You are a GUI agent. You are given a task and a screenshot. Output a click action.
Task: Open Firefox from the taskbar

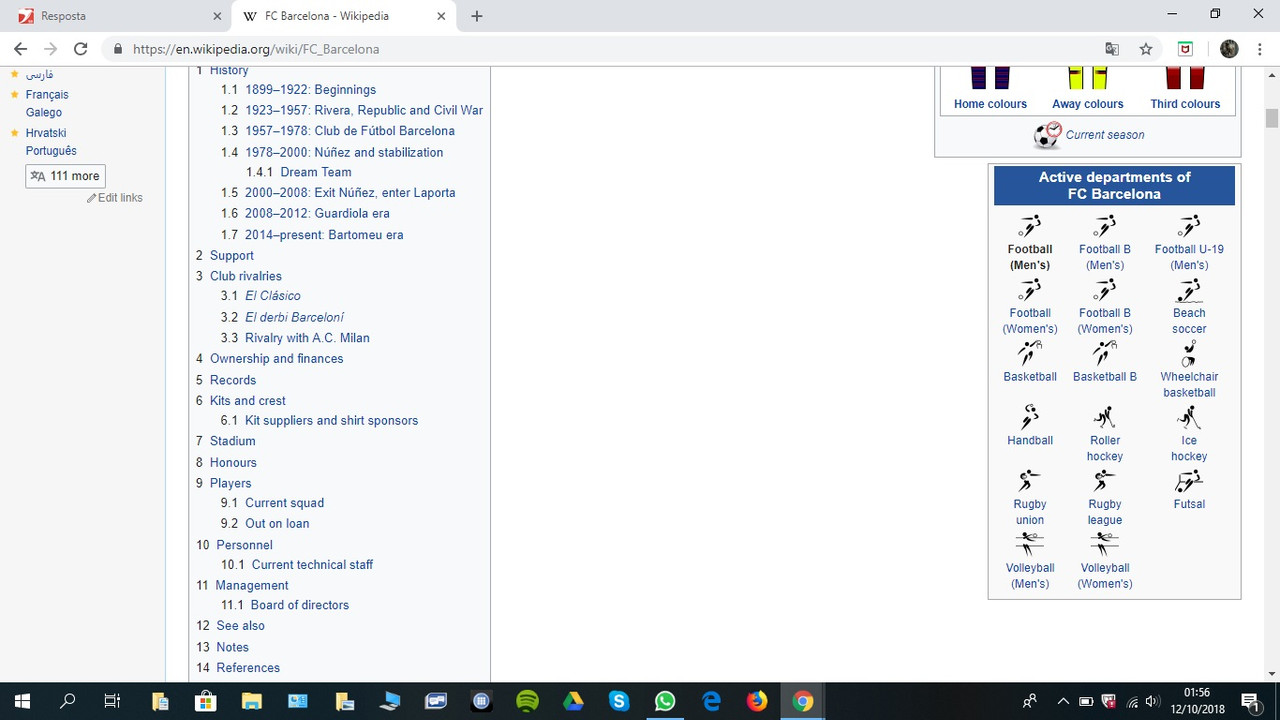757,701
